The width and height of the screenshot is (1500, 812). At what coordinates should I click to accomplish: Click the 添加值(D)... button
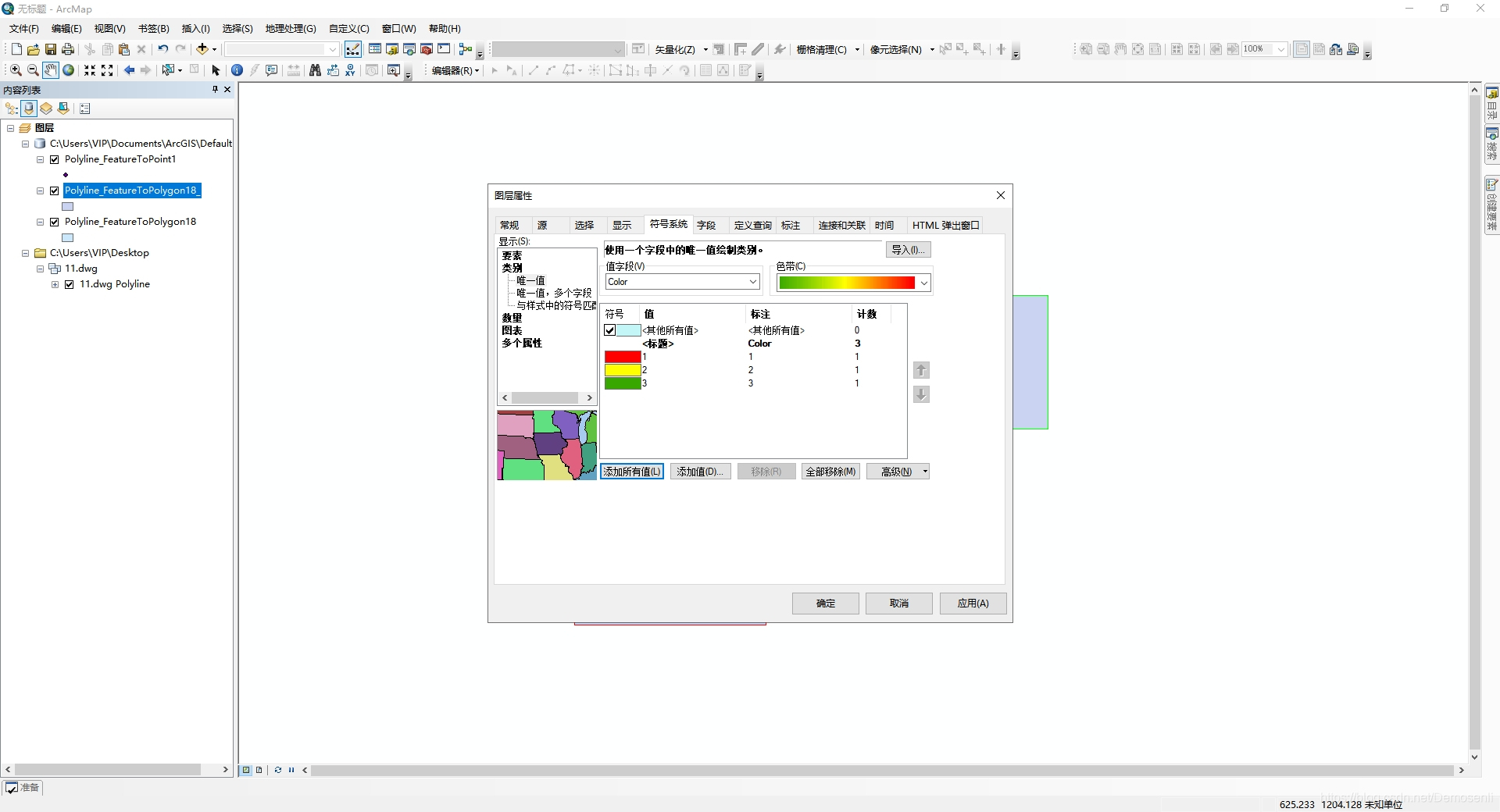click(x=700, y=472)
